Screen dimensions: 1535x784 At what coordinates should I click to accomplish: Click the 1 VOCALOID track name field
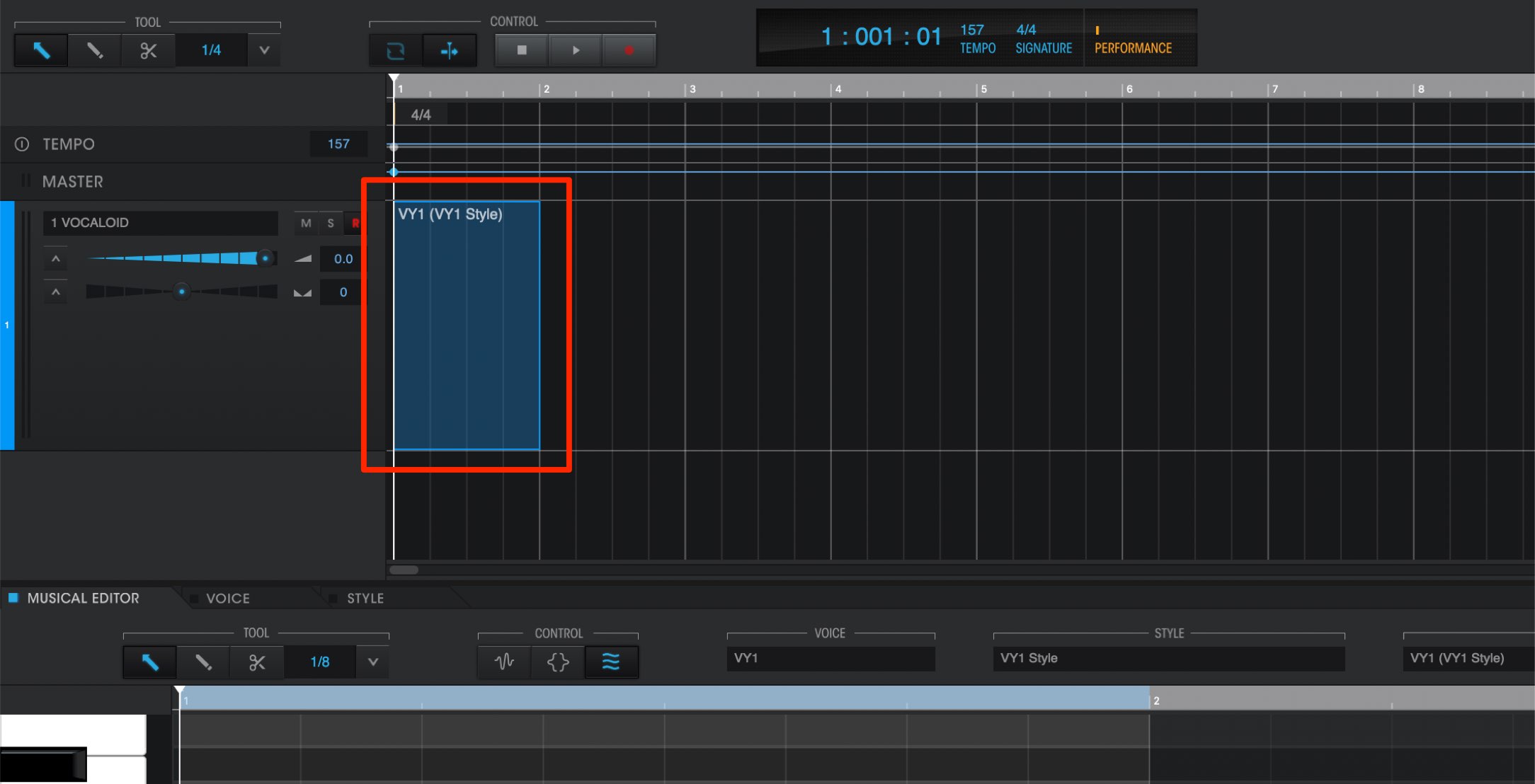click(161, 223)
